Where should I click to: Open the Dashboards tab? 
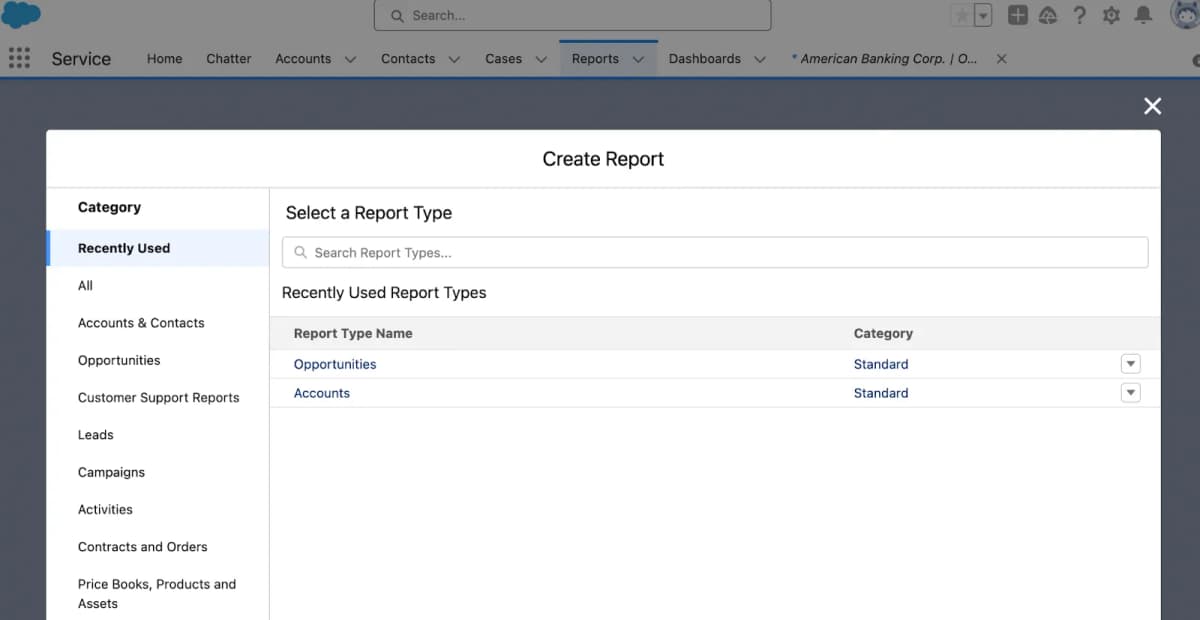pyautogui.click(x=705, y=59)
